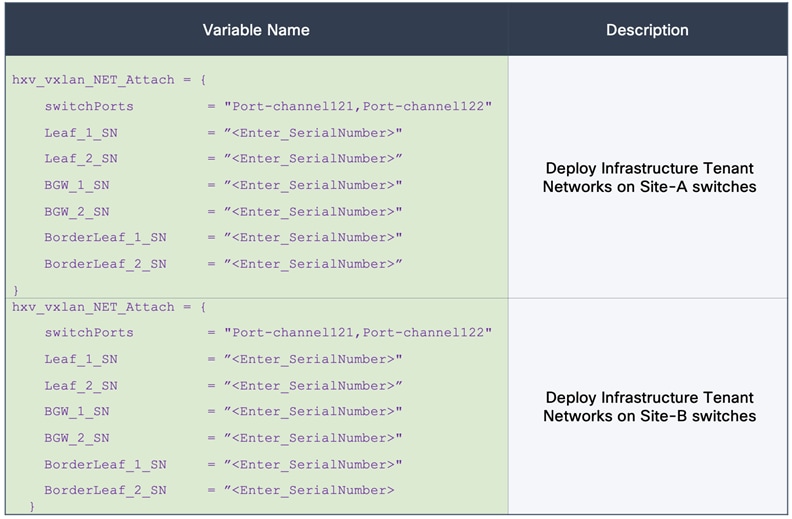Click "Deploy Infrastructure Tenant Networks on Site-A switches" text

[649, 177]
